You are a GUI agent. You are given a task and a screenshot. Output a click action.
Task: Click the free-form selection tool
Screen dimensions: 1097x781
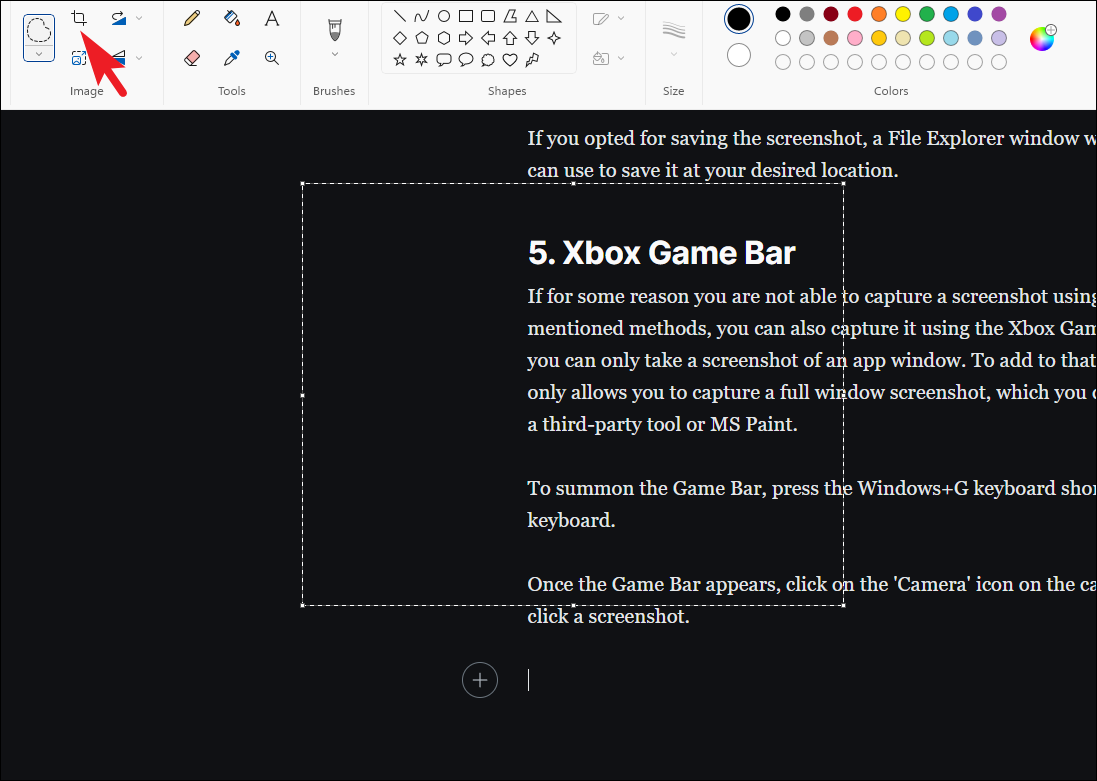click(x=39, y=30)
